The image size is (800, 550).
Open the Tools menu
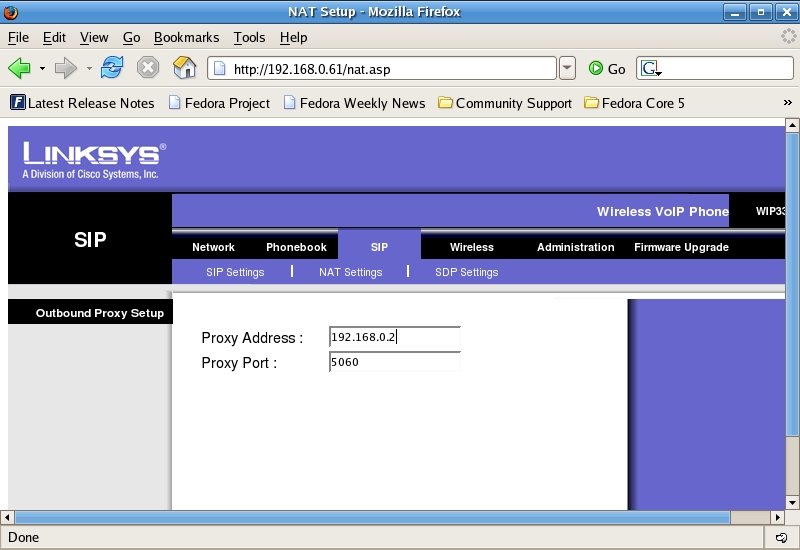249,37
